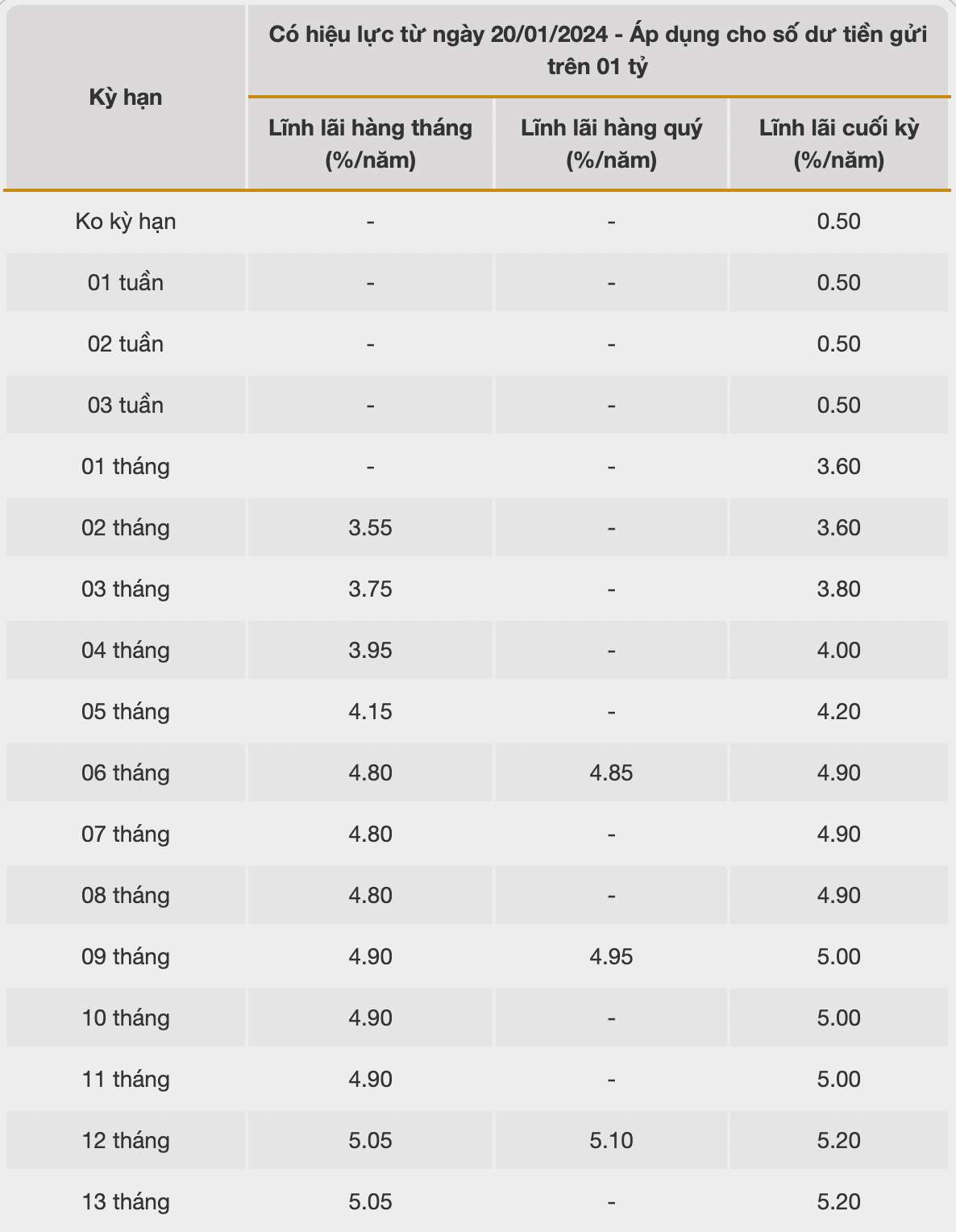Click the 4.95 quarterly rate for 09 tháng

click(611, 957)
